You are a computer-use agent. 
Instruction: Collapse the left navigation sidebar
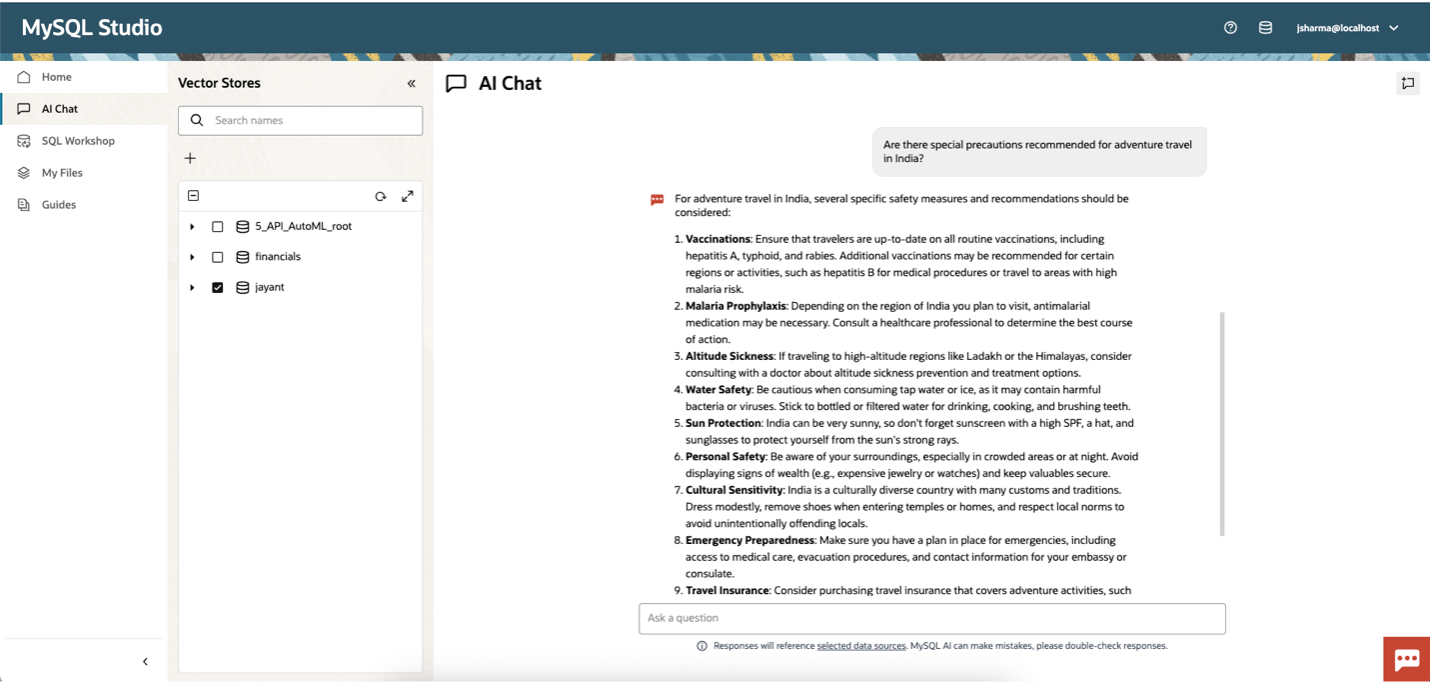tap(145, 661)
